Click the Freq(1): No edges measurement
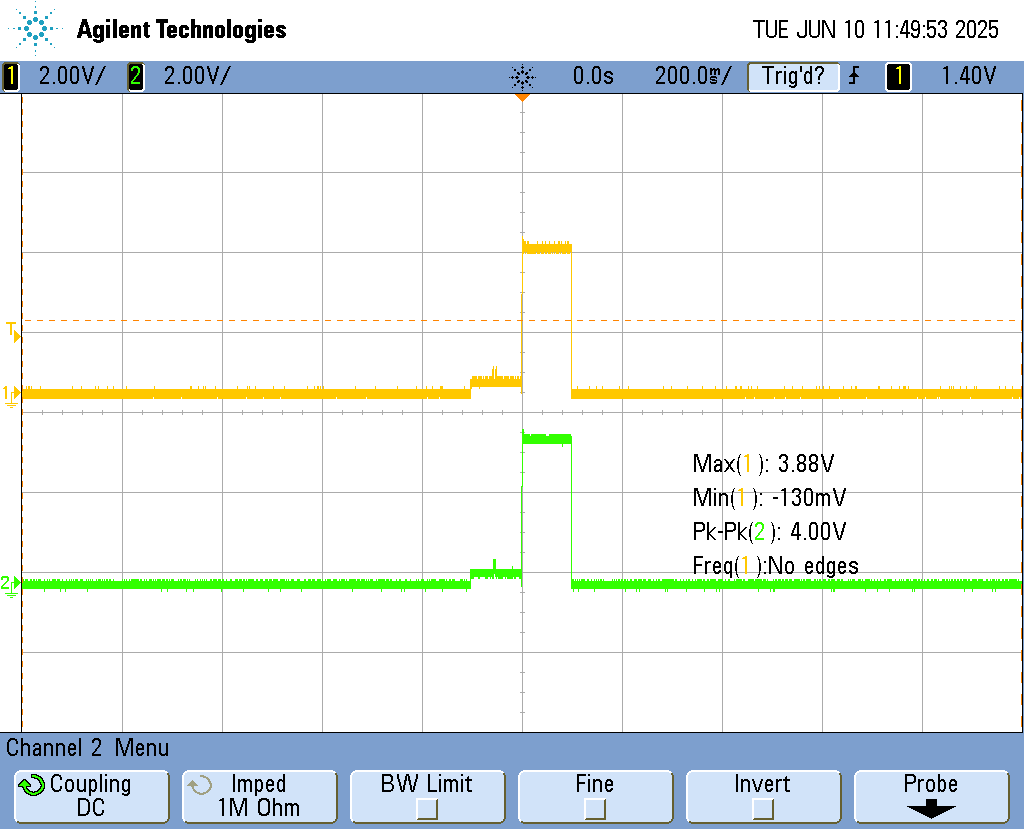The height and width of the screenshot is (829, 1024). pyautogui.click(x=775, y=566)
